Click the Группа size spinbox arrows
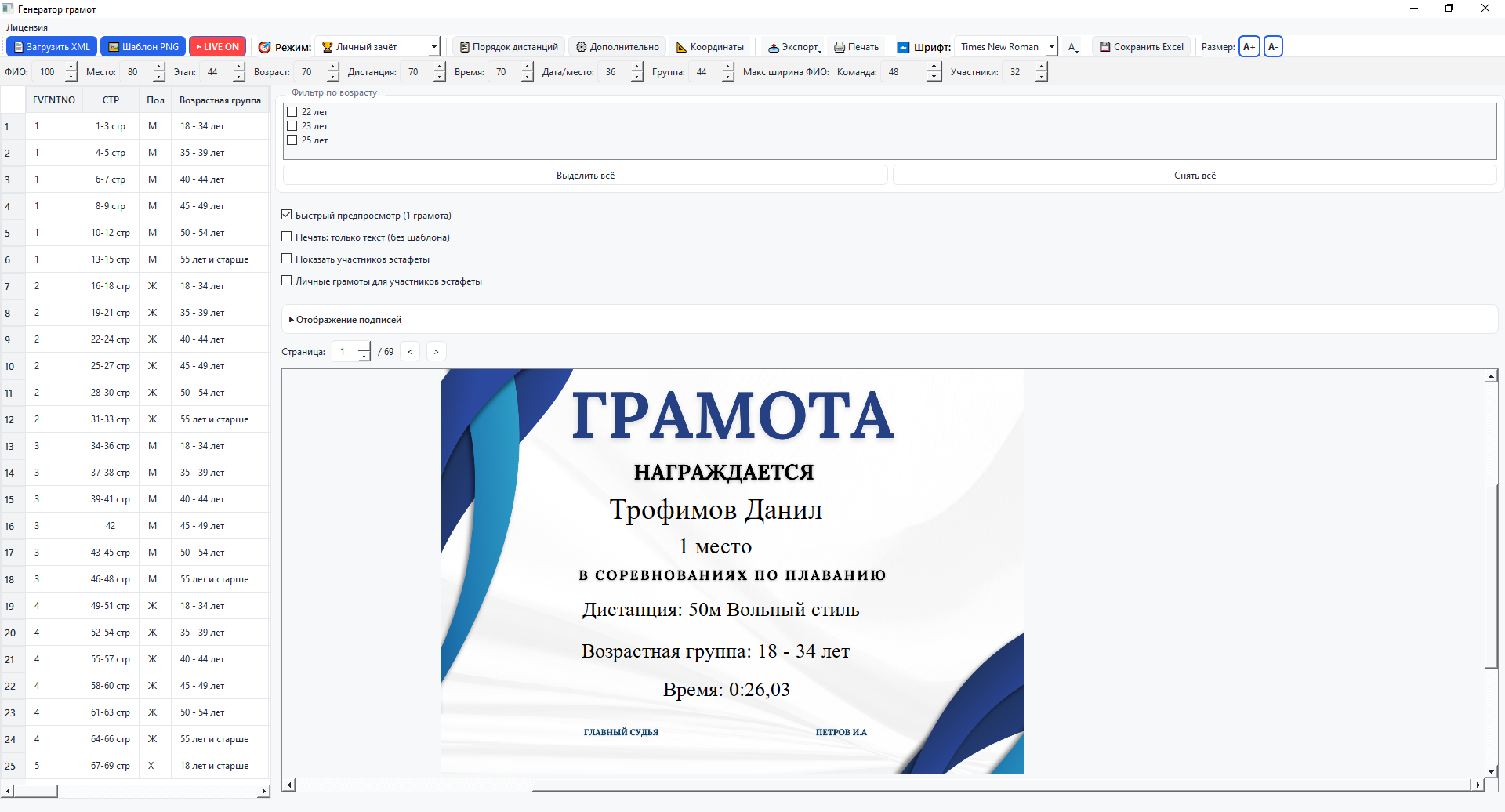The height and width of the screenshot is (812, 1505). (x=728, y=72)
